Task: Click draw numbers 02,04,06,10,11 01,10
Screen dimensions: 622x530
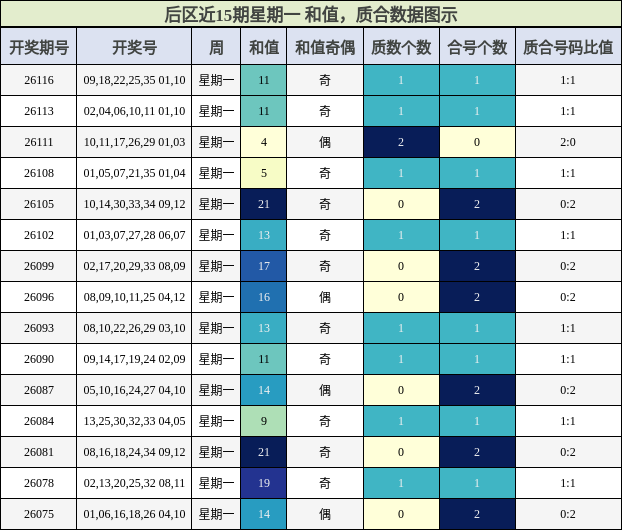Action: 134,111
